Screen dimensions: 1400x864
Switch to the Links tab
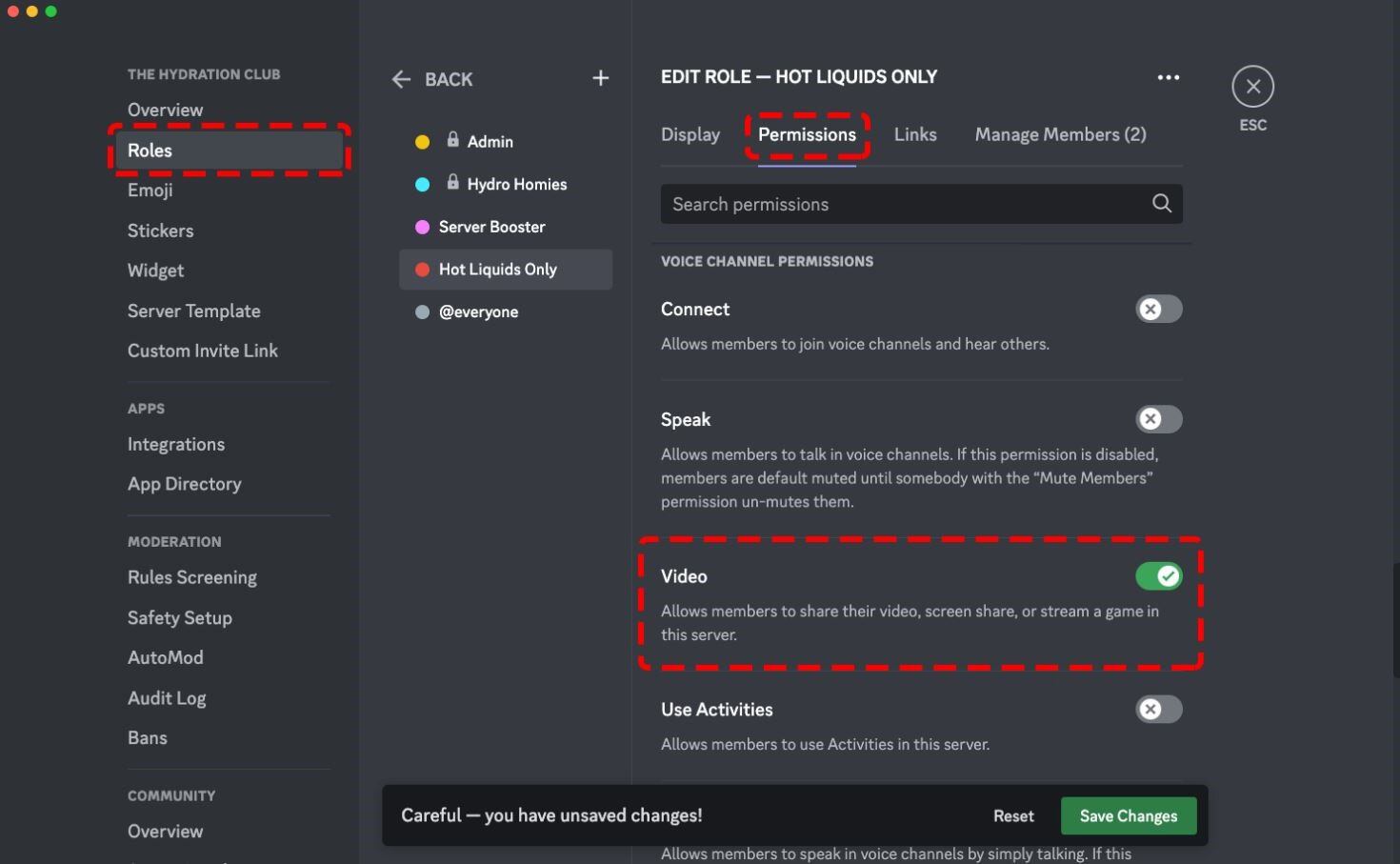915,135
